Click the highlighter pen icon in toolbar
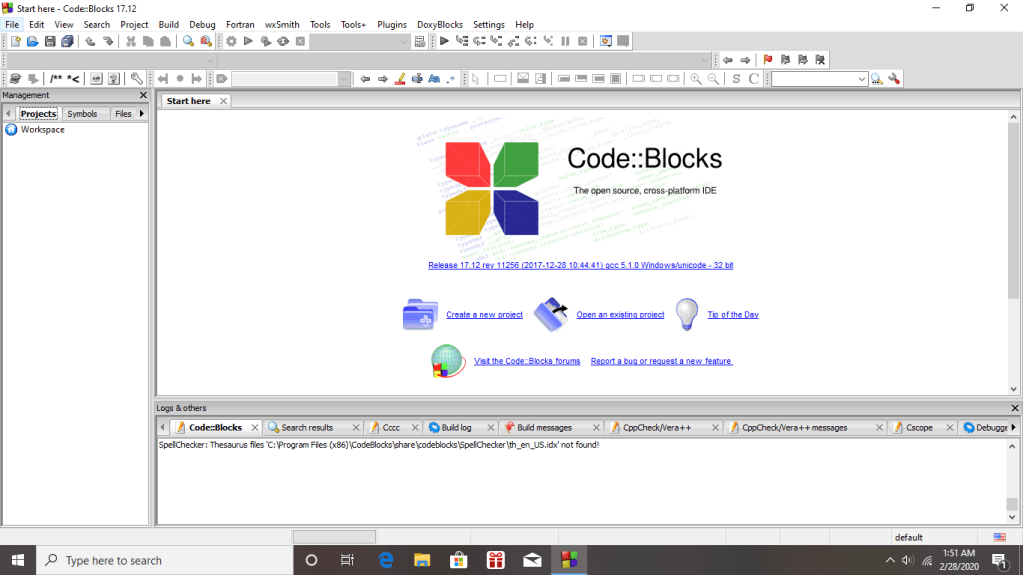 [400, 79]
